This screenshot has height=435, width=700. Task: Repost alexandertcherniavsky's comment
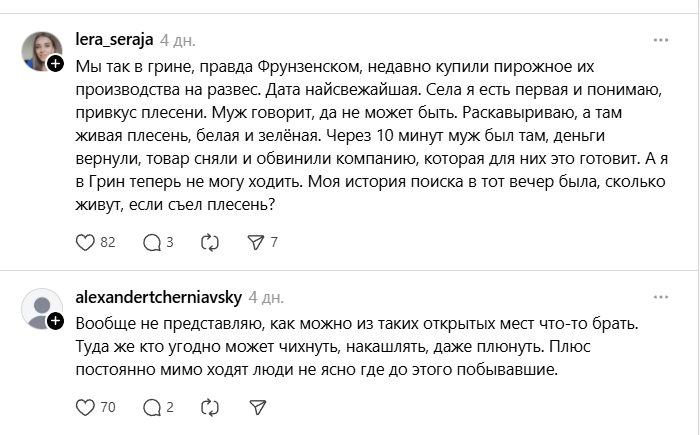tap(210, 407)
